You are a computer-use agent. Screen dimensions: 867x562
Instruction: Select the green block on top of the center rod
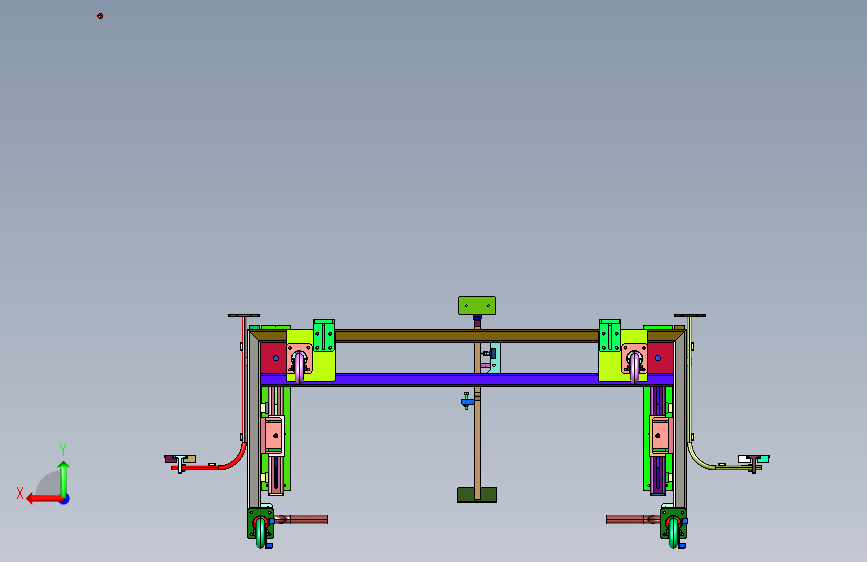[x=477, y=305]
